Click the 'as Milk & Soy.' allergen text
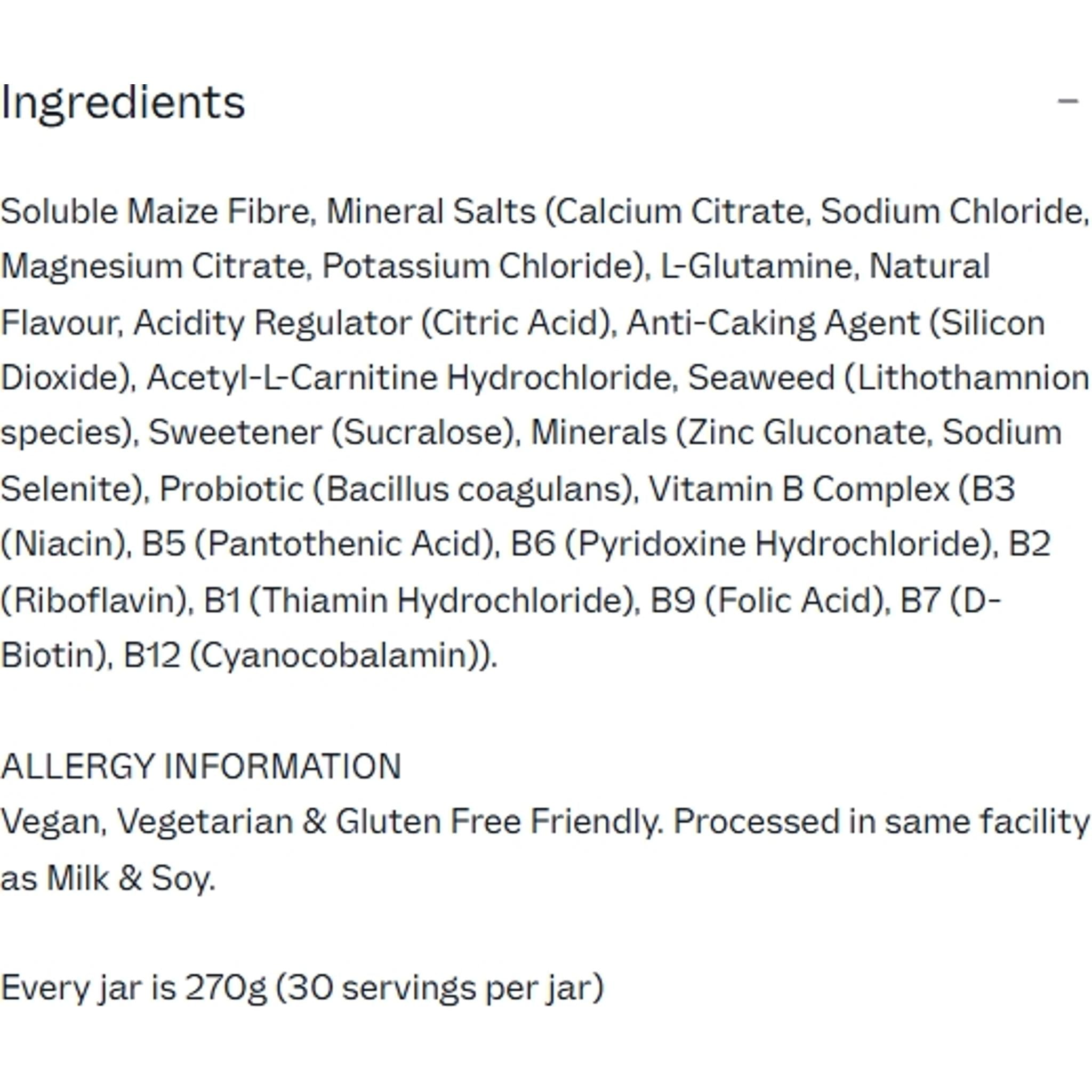This screenshot has height=1092, width=1092. pos(107,878)
